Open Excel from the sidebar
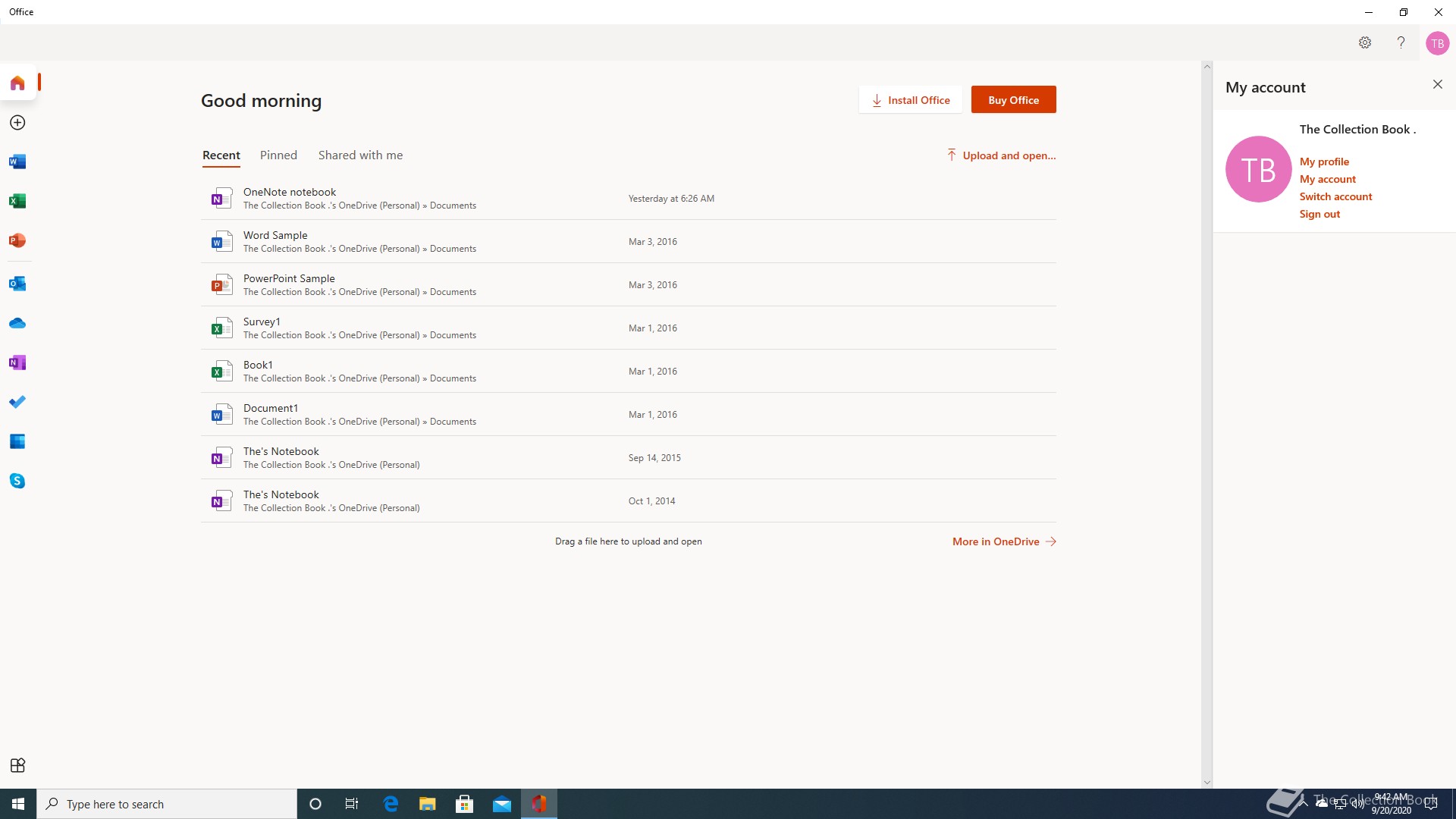1456x819 pixels. coord(17,201)
